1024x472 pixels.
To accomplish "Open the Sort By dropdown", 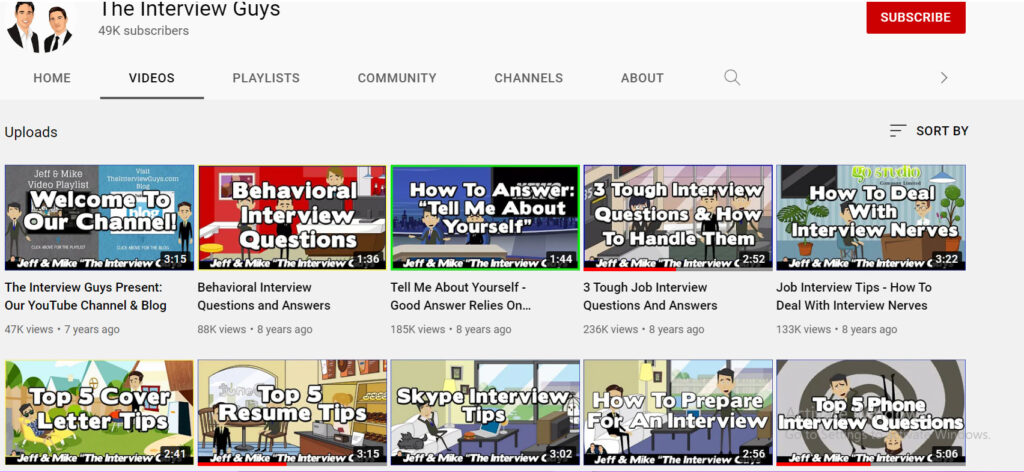I will (x=929, y=131).
